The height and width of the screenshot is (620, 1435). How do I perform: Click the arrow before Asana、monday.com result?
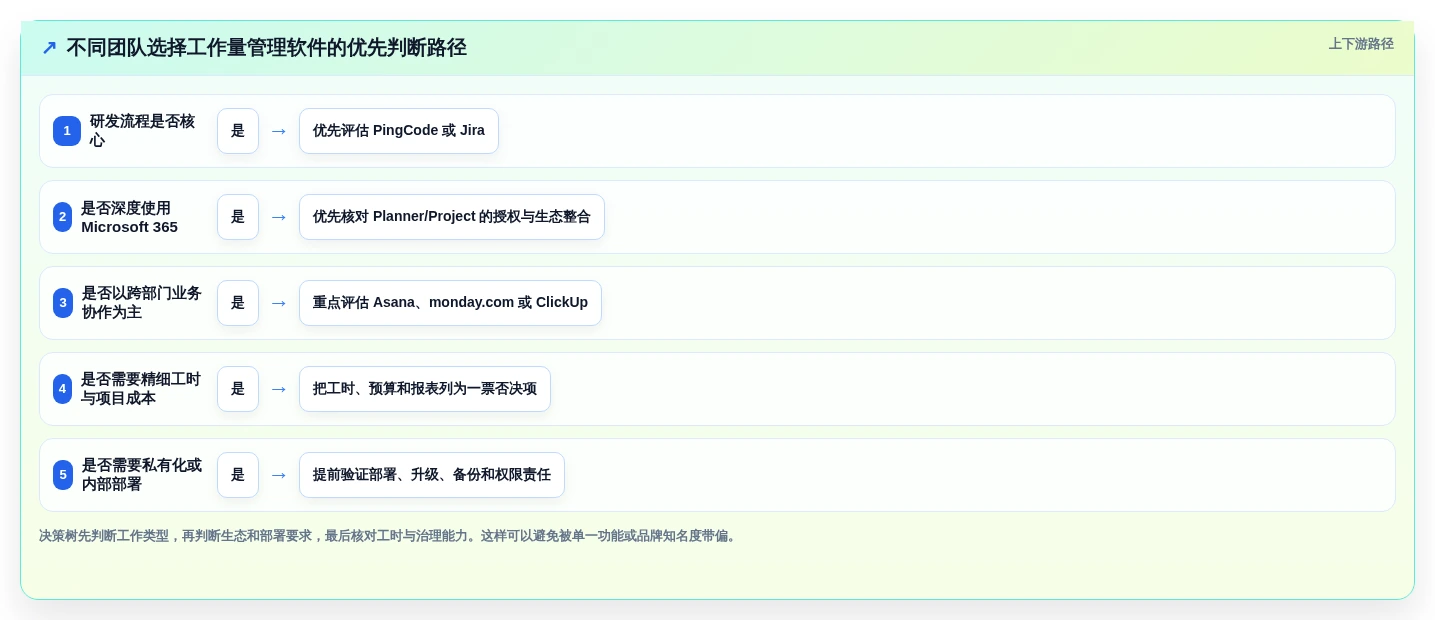[279, 303]
